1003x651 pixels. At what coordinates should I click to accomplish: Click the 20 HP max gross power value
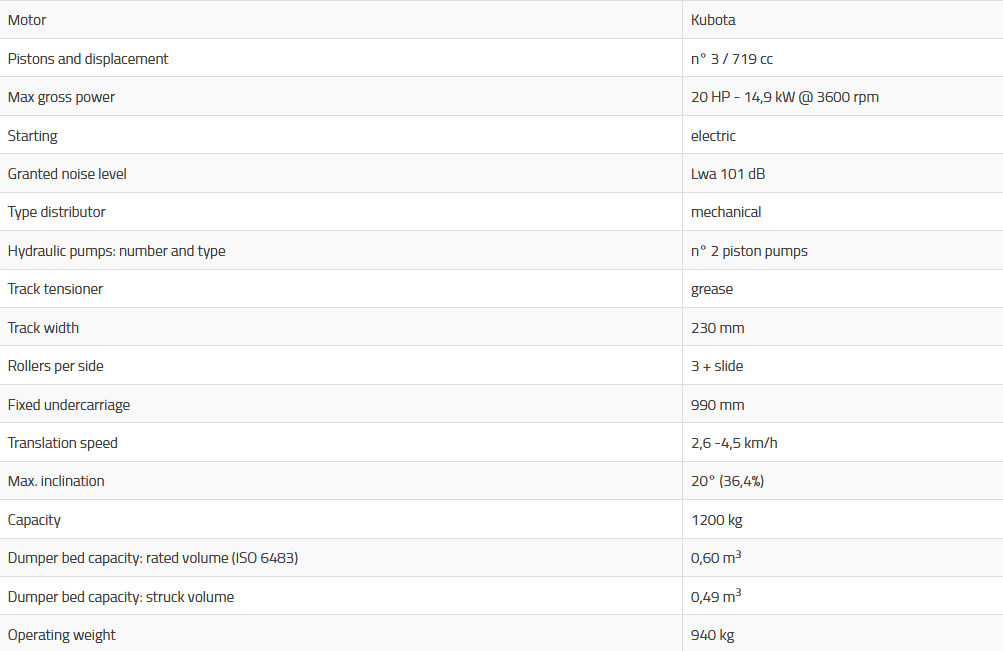(x=784, y=97)
